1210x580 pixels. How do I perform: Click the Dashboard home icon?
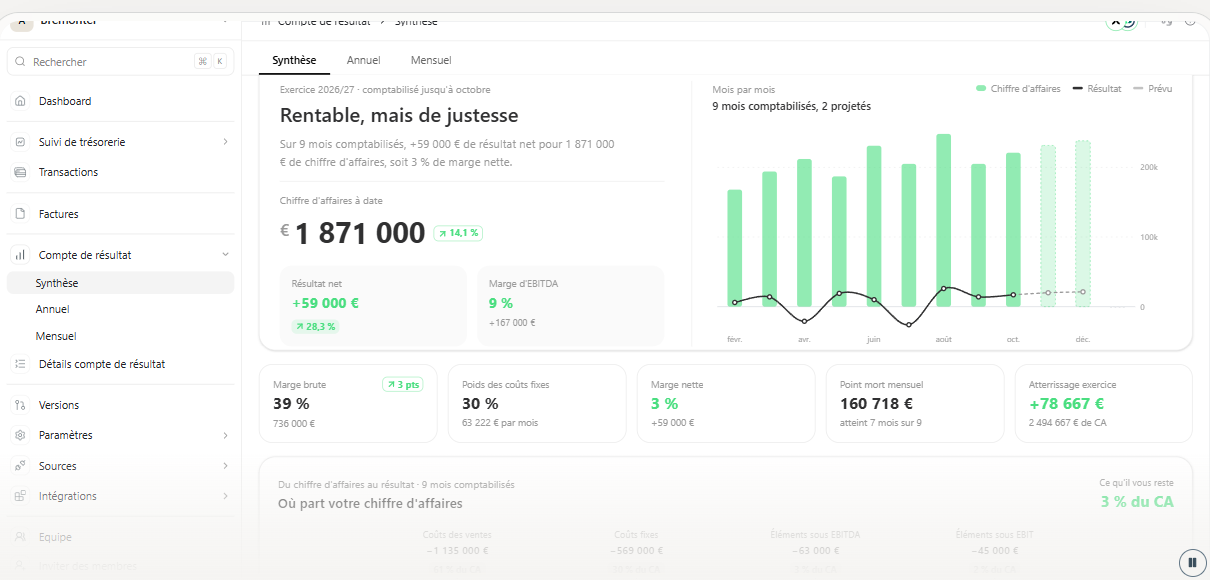point(20,101)
